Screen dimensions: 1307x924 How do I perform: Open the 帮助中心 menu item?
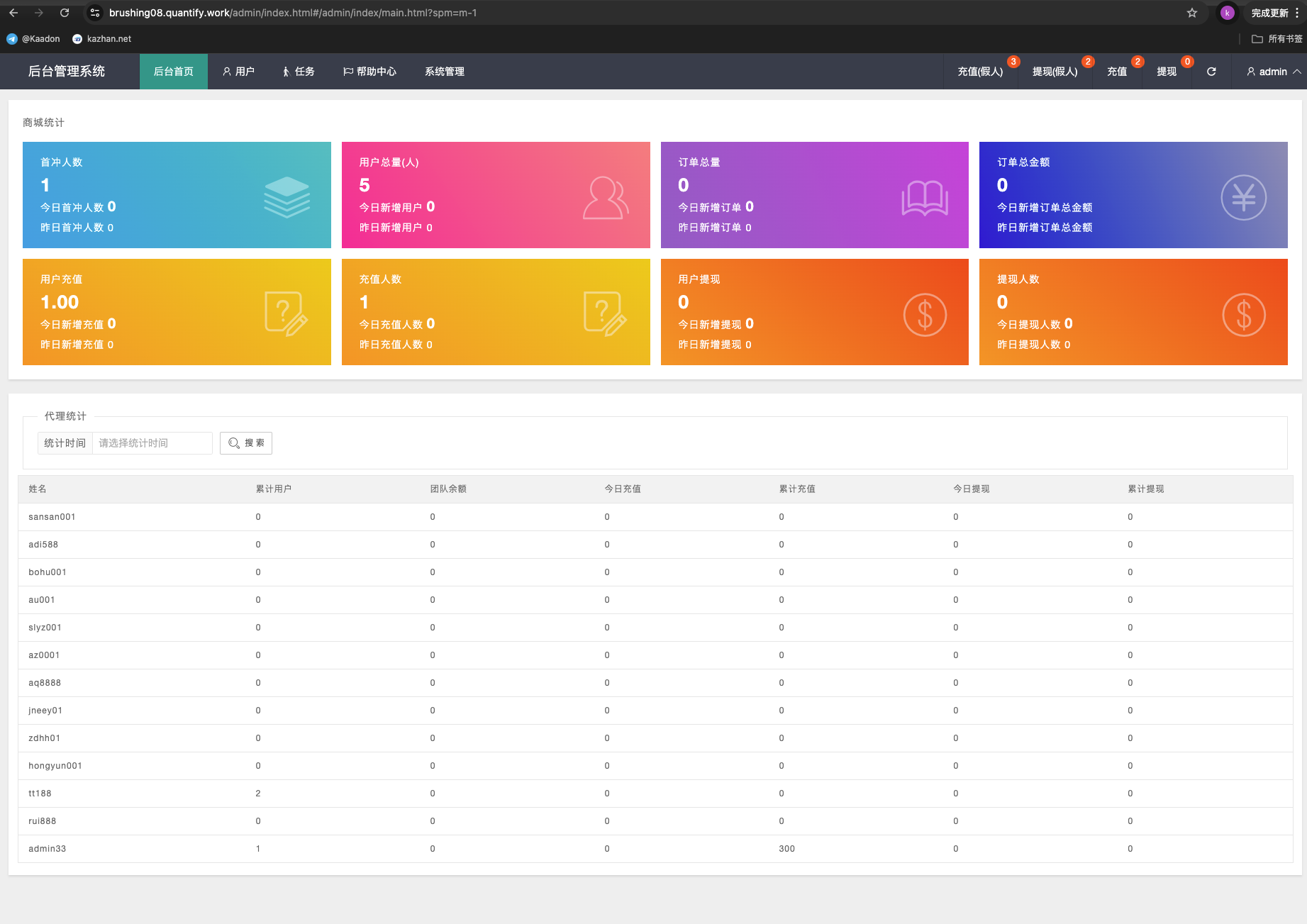[369, 72]
